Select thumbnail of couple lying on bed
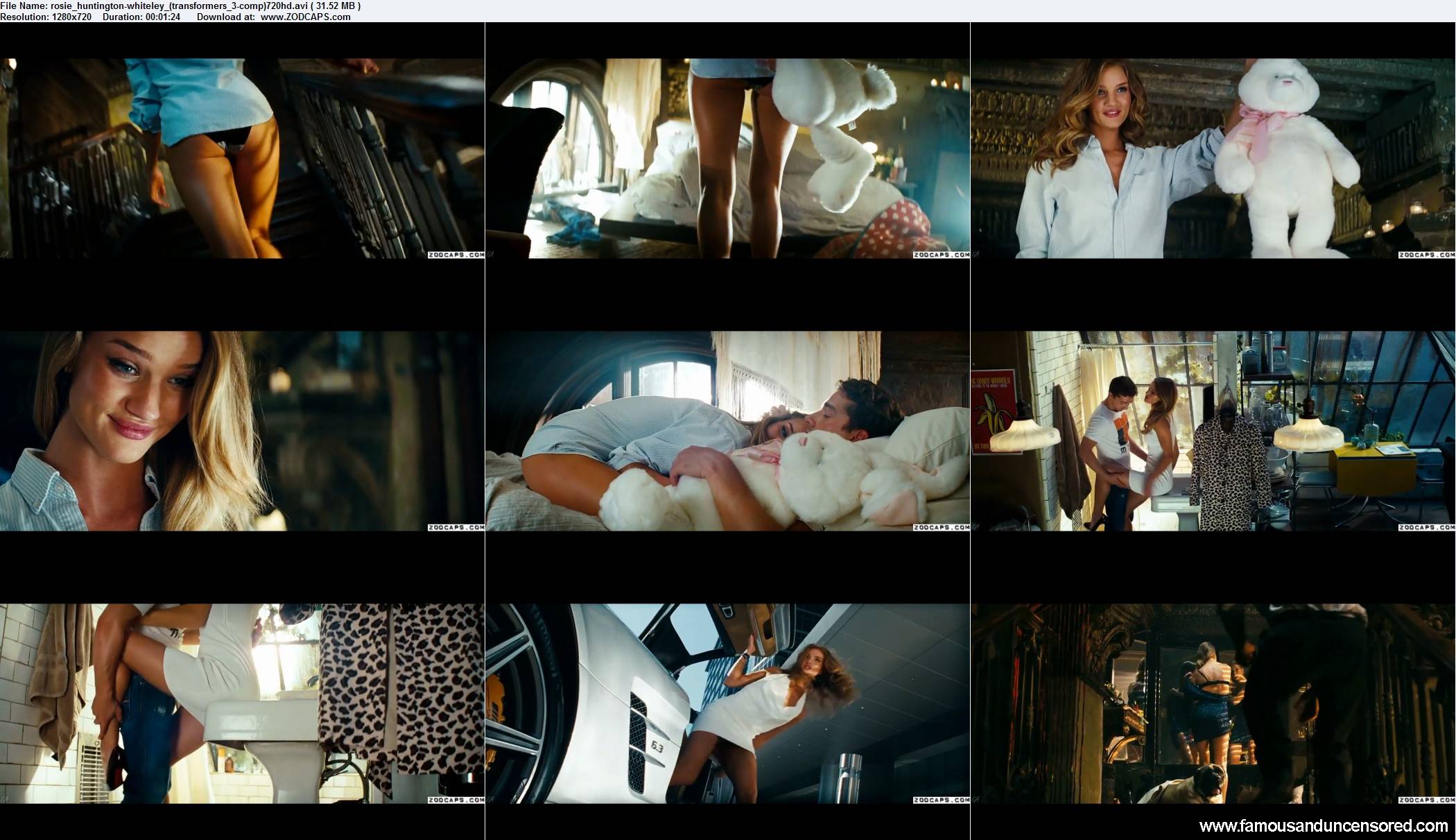 727,431
